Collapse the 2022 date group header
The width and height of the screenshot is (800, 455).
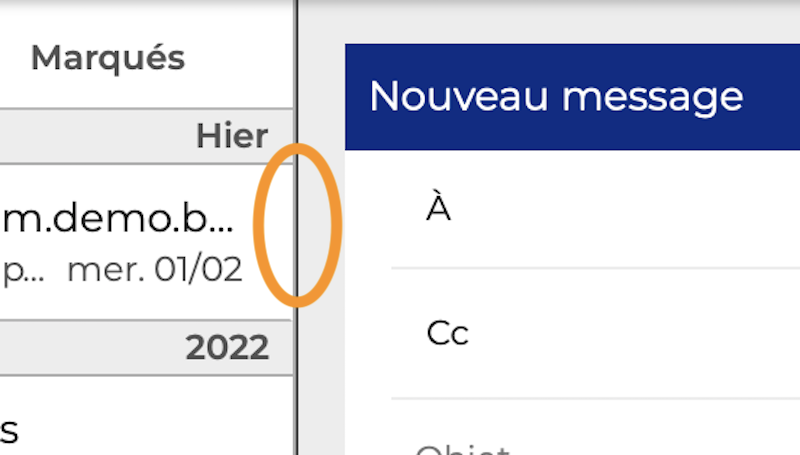[226, 347]
